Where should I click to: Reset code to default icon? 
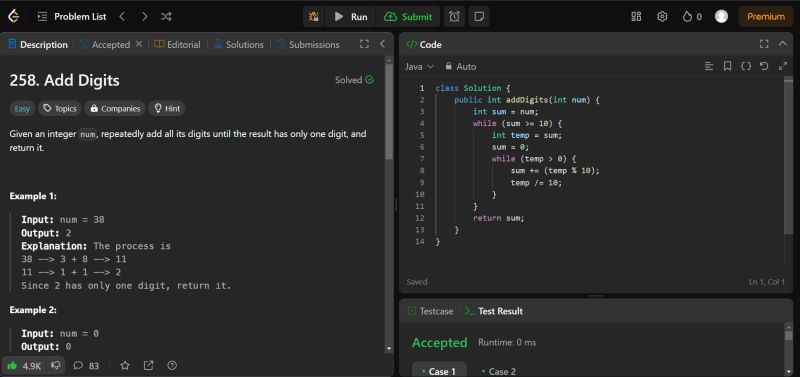764,66
